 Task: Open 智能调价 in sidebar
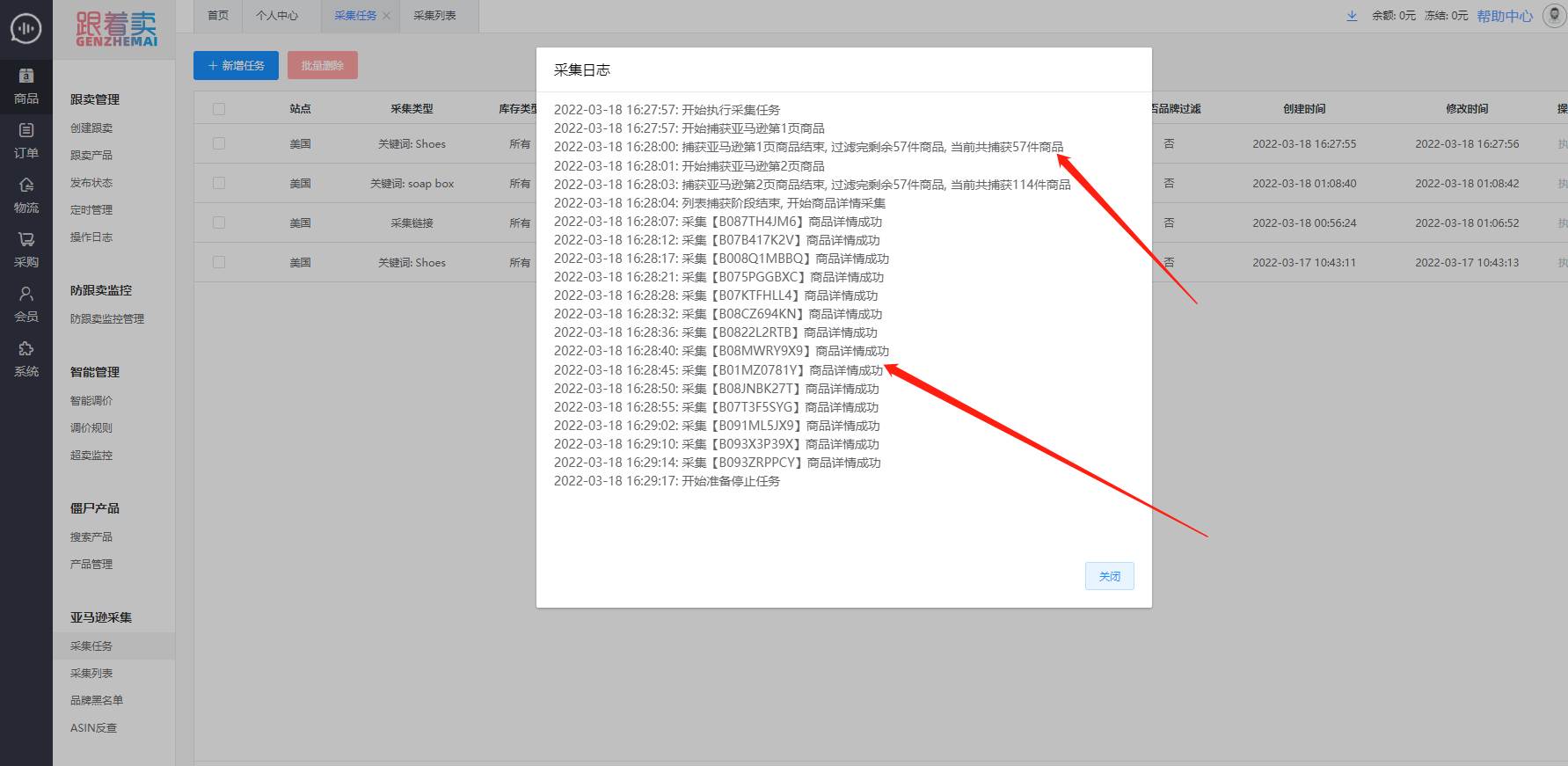click(91, 400)
